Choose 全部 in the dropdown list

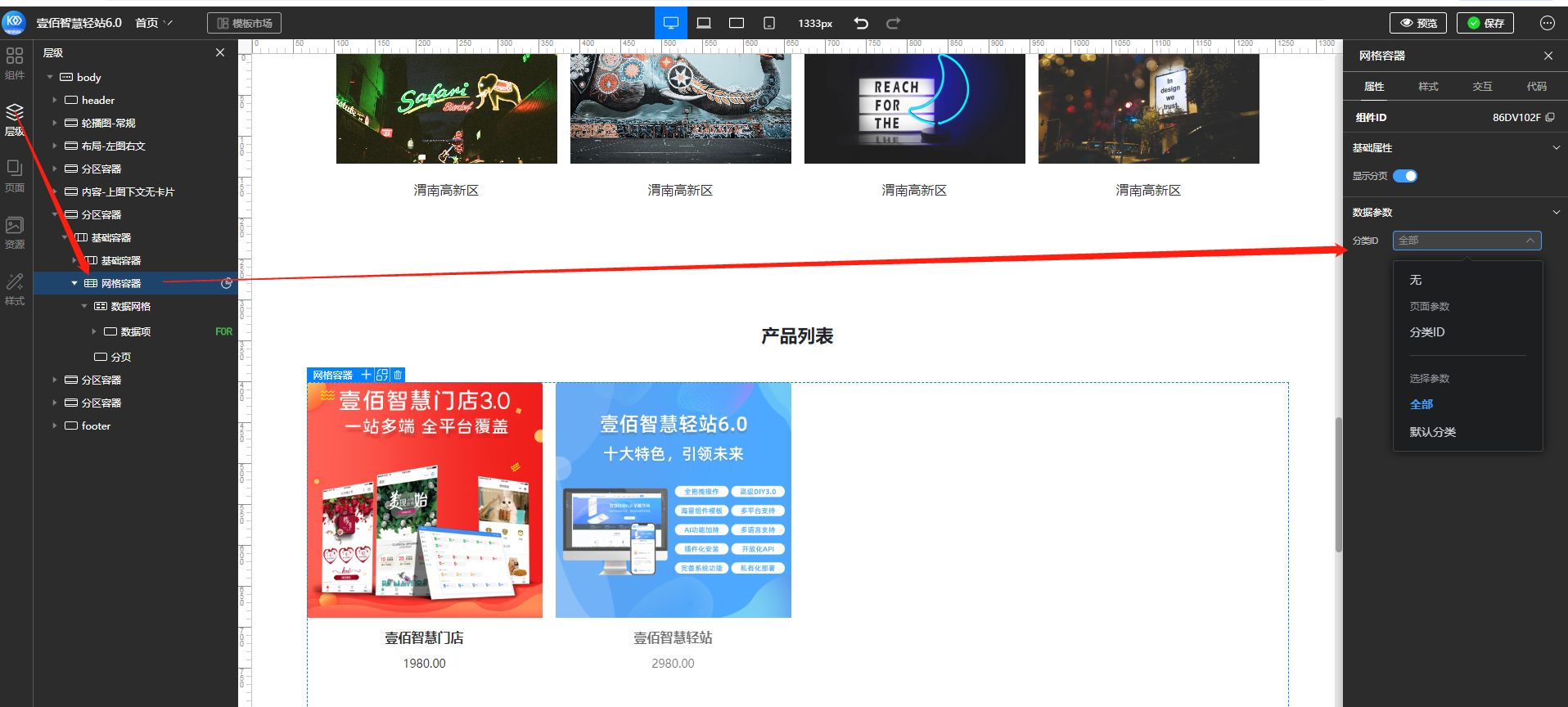1468,404
